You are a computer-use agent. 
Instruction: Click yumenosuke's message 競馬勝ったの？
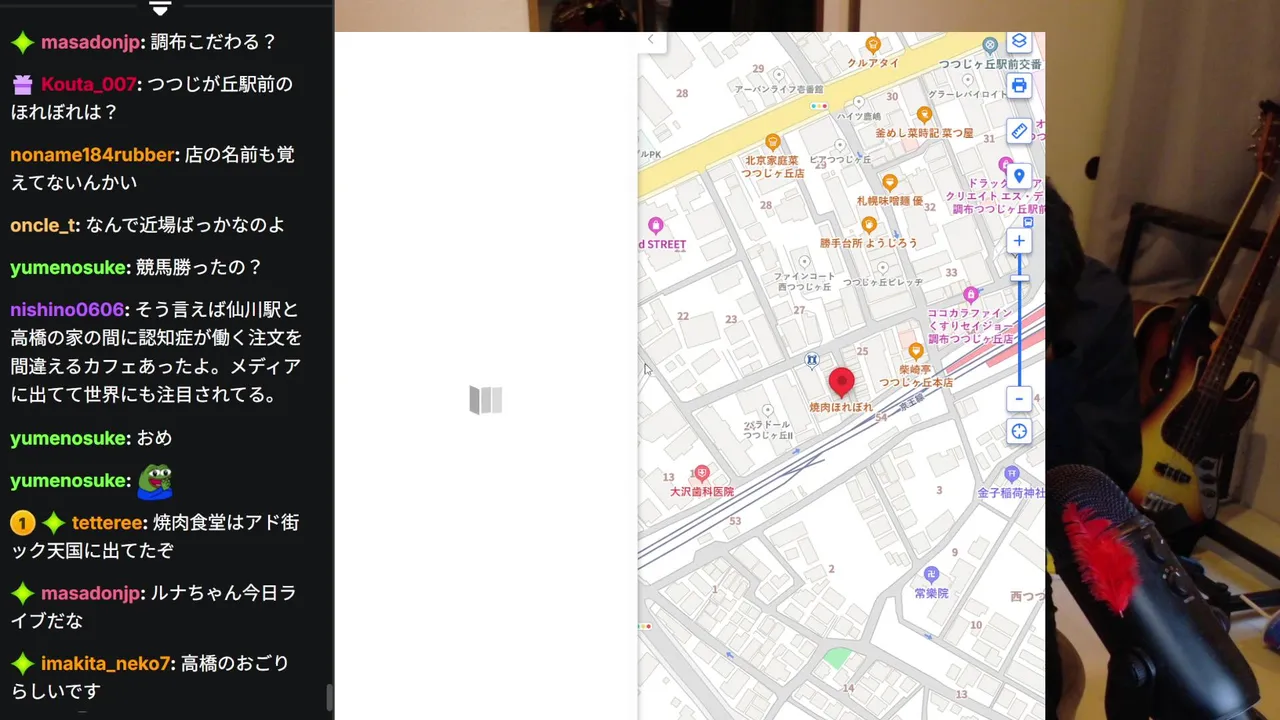pos(199,267)
